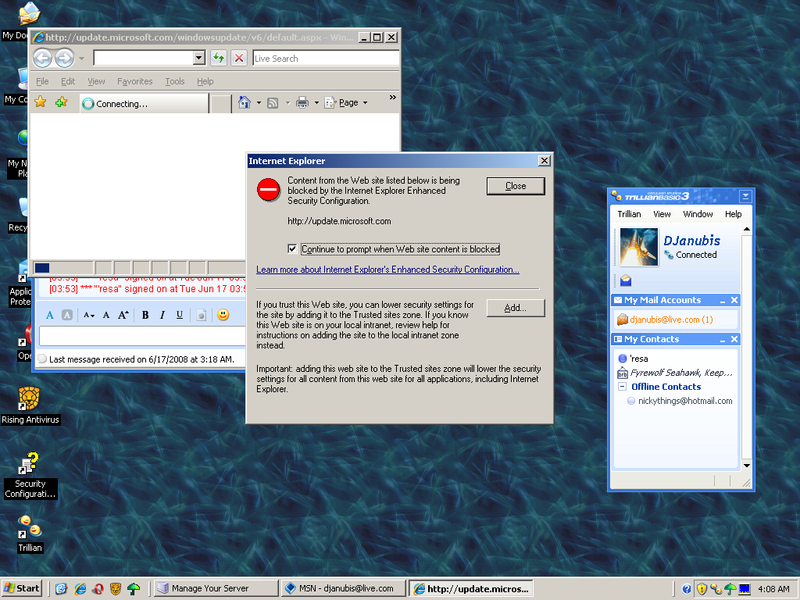Collapse the Offline Contacts group
This screenshot has height=600, width=800.
tap(622, 387)
